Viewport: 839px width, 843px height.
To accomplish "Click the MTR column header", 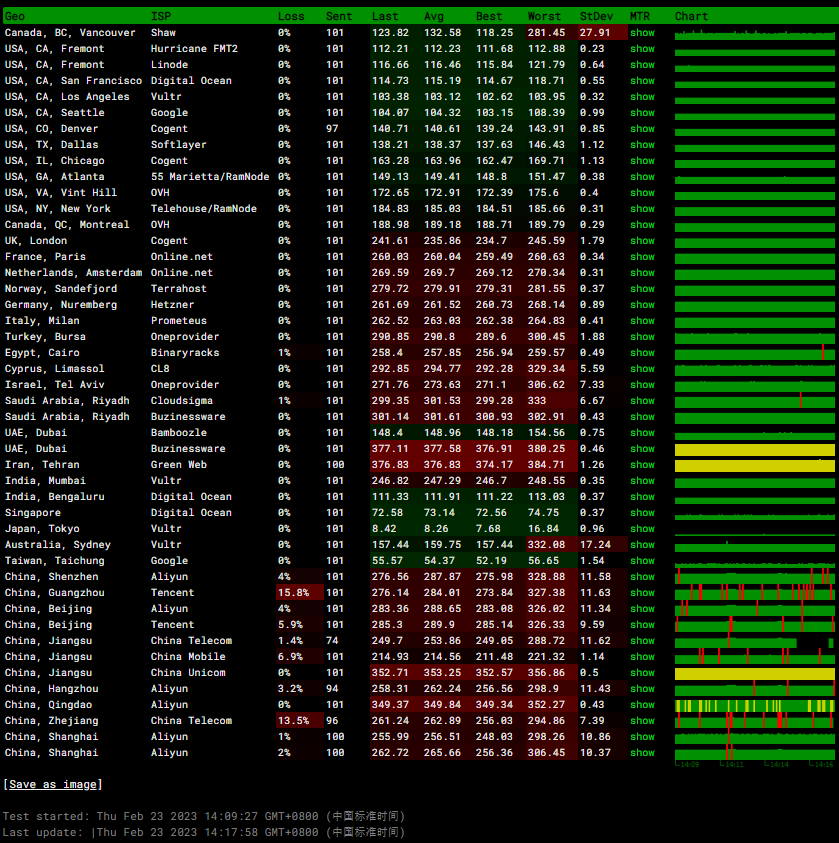I will [640, 16].
